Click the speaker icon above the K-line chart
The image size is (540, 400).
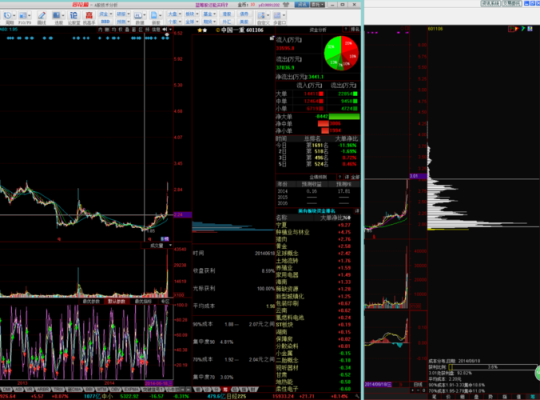[165, 30]
